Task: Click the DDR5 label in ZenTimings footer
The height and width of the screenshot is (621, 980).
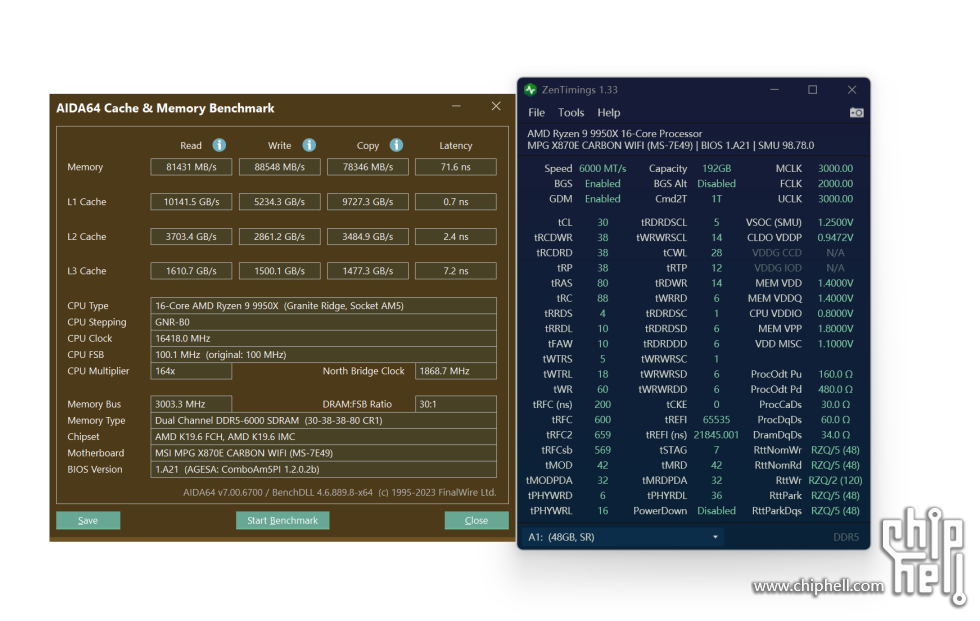Action: click(846, 537)
